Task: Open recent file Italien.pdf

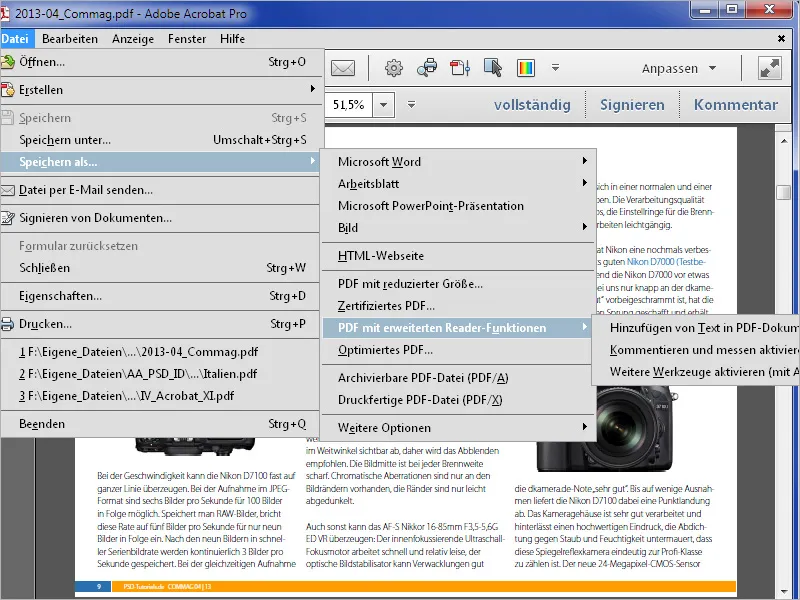Action: 162,374
